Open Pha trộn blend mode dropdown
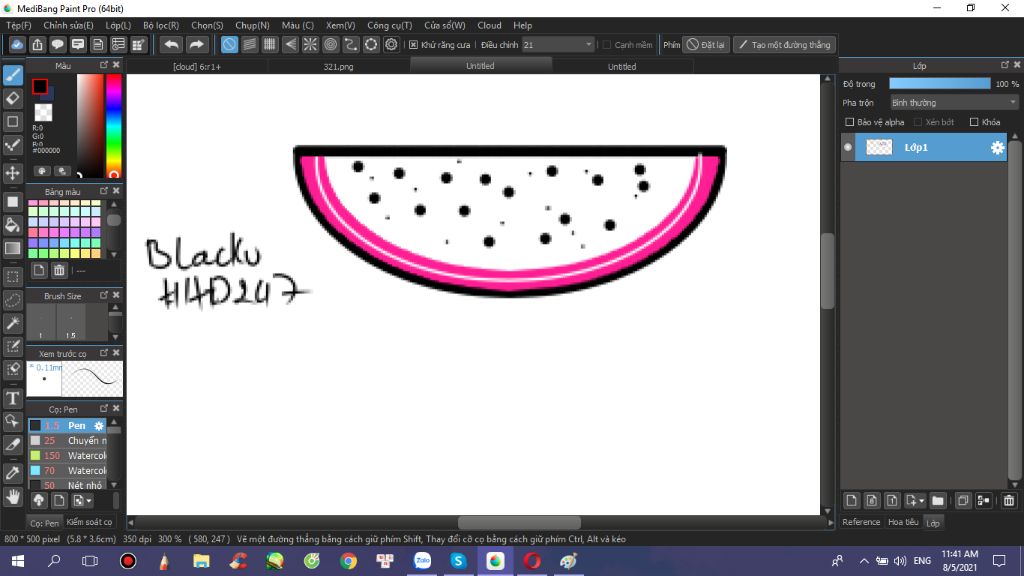 tap(954, 103)
